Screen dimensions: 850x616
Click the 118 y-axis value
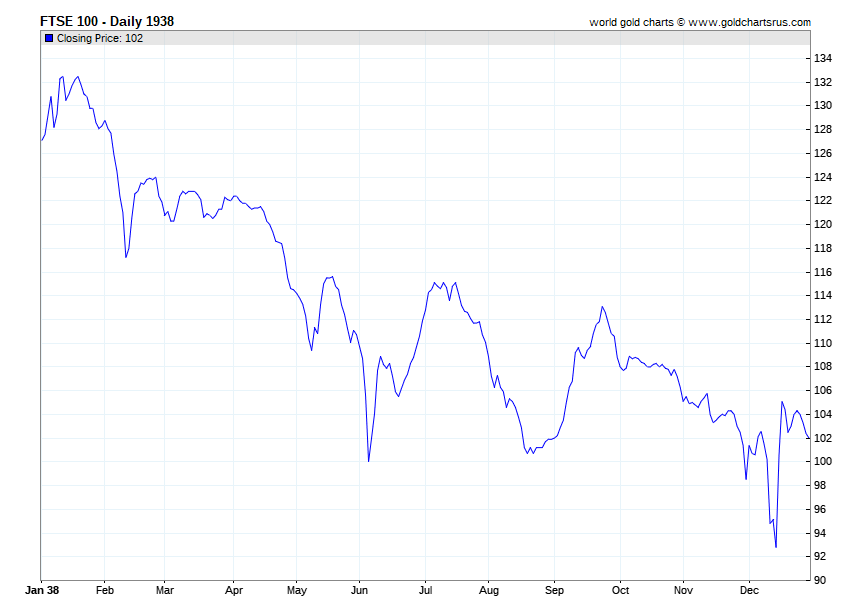coord(823,248)
